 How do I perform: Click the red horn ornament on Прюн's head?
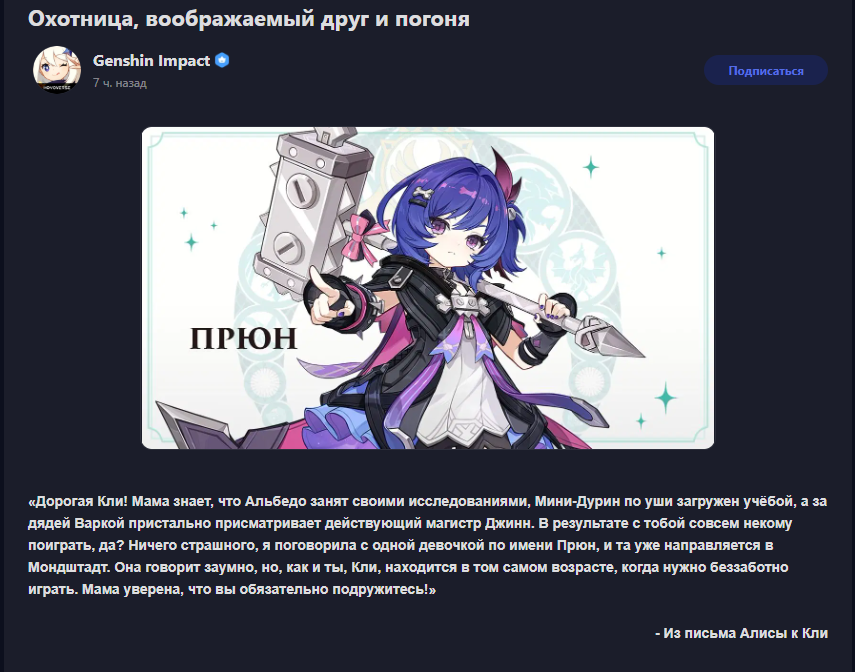505,173
